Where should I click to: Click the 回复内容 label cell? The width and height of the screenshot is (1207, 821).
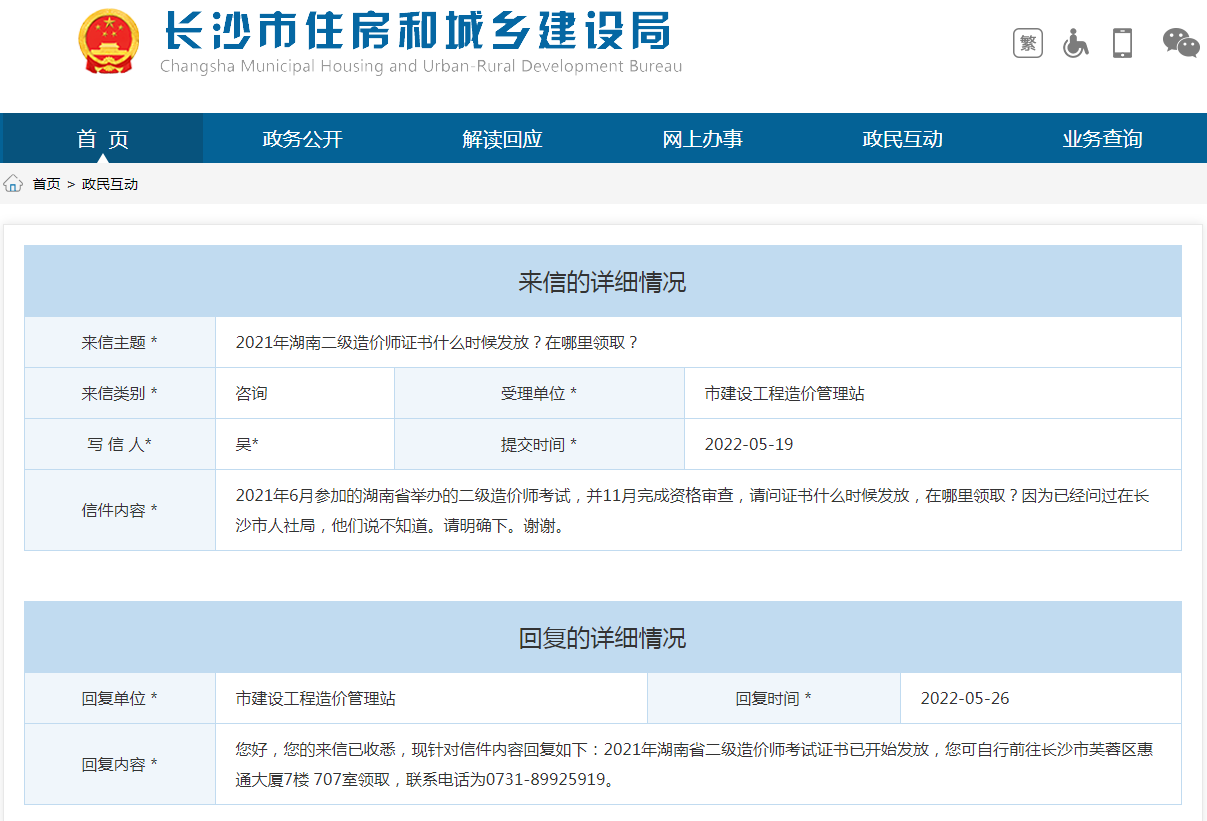click(x=120, y=764)
